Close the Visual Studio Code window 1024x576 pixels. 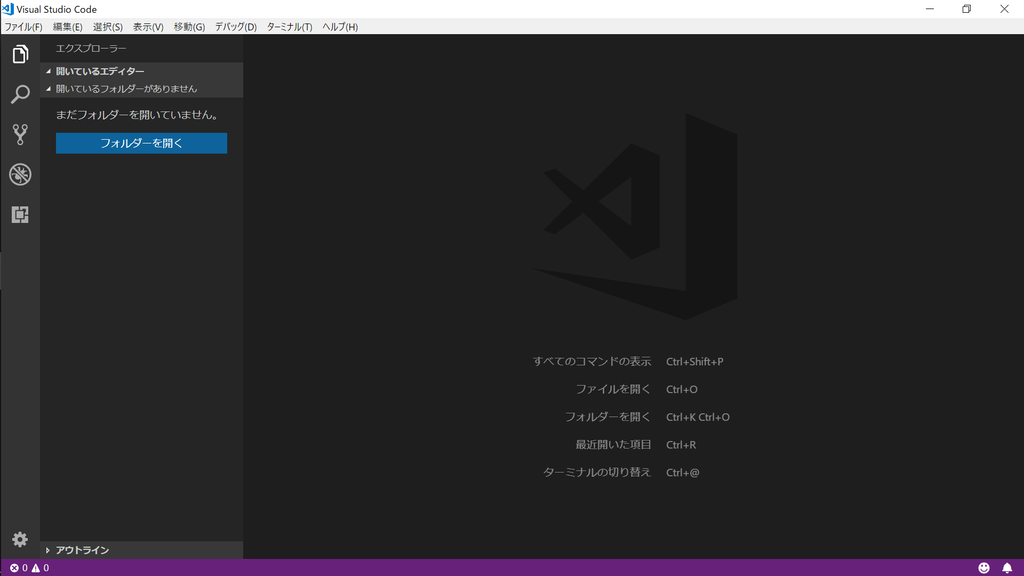1004,9
